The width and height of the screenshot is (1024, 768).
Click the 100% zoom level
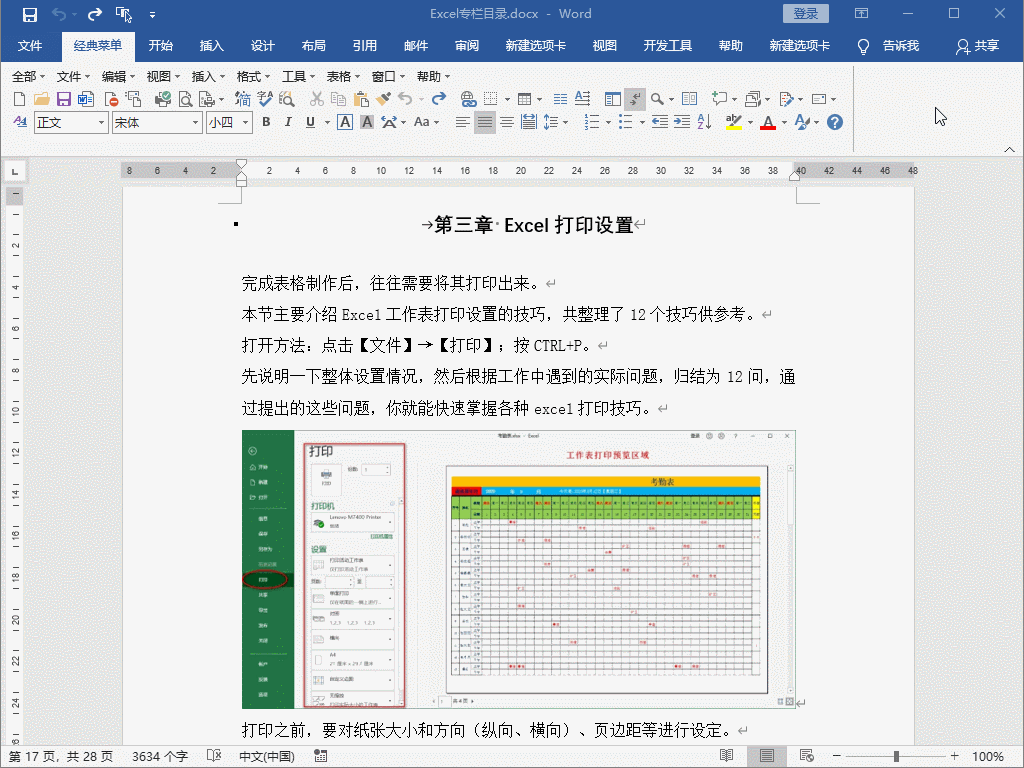987,756
